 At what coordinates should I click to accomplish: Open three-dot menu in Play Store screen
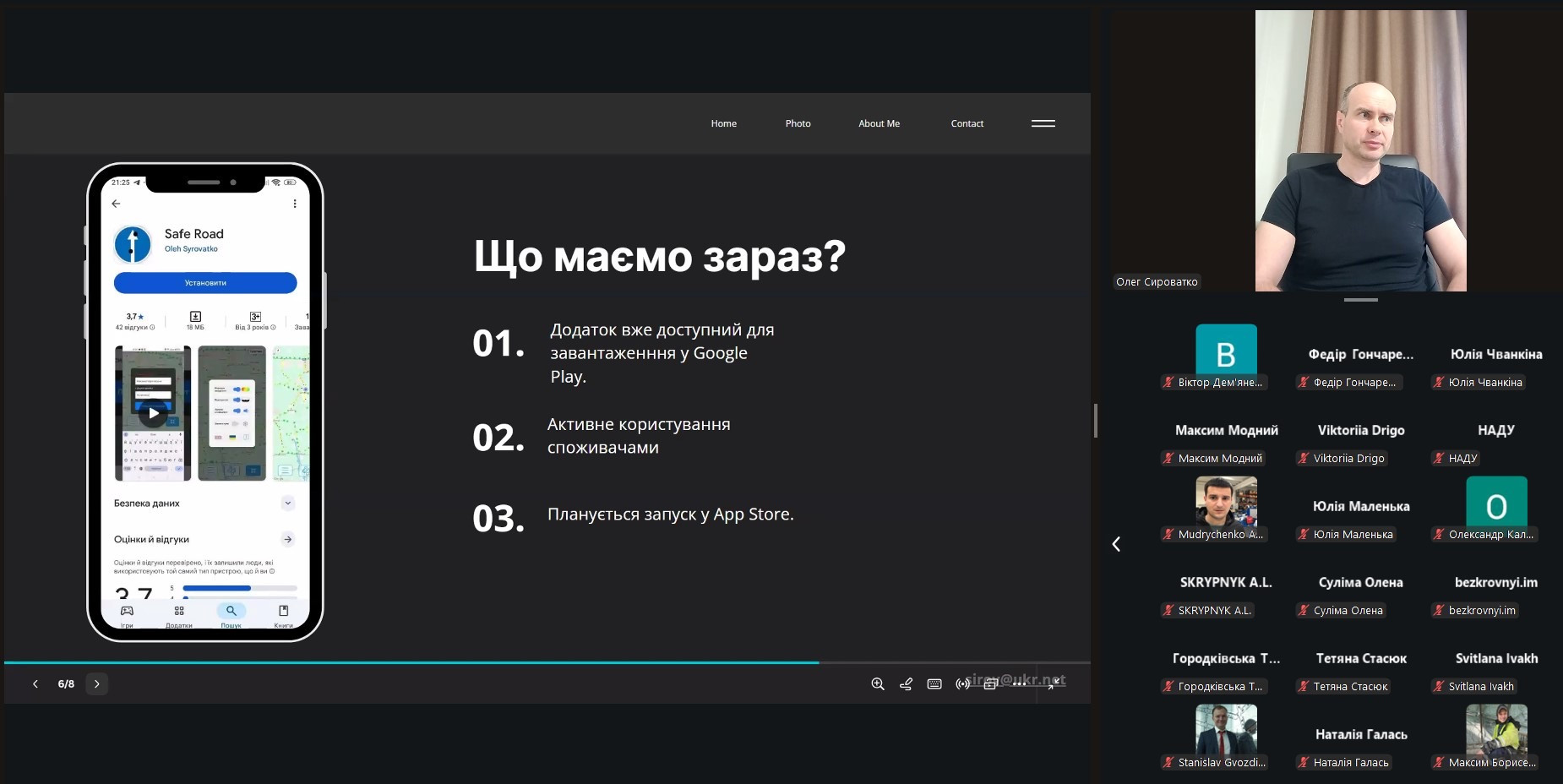295,204
